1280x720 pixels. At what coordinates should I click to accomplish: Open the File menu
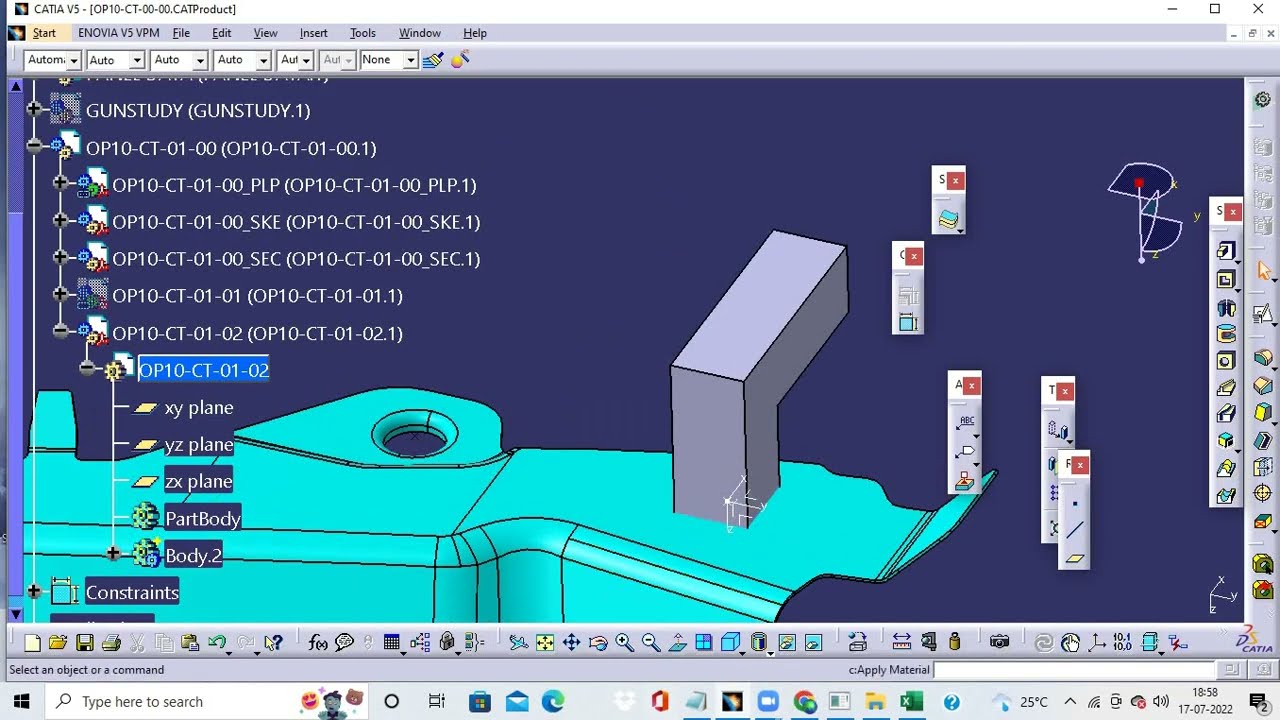tap(181, 33)
